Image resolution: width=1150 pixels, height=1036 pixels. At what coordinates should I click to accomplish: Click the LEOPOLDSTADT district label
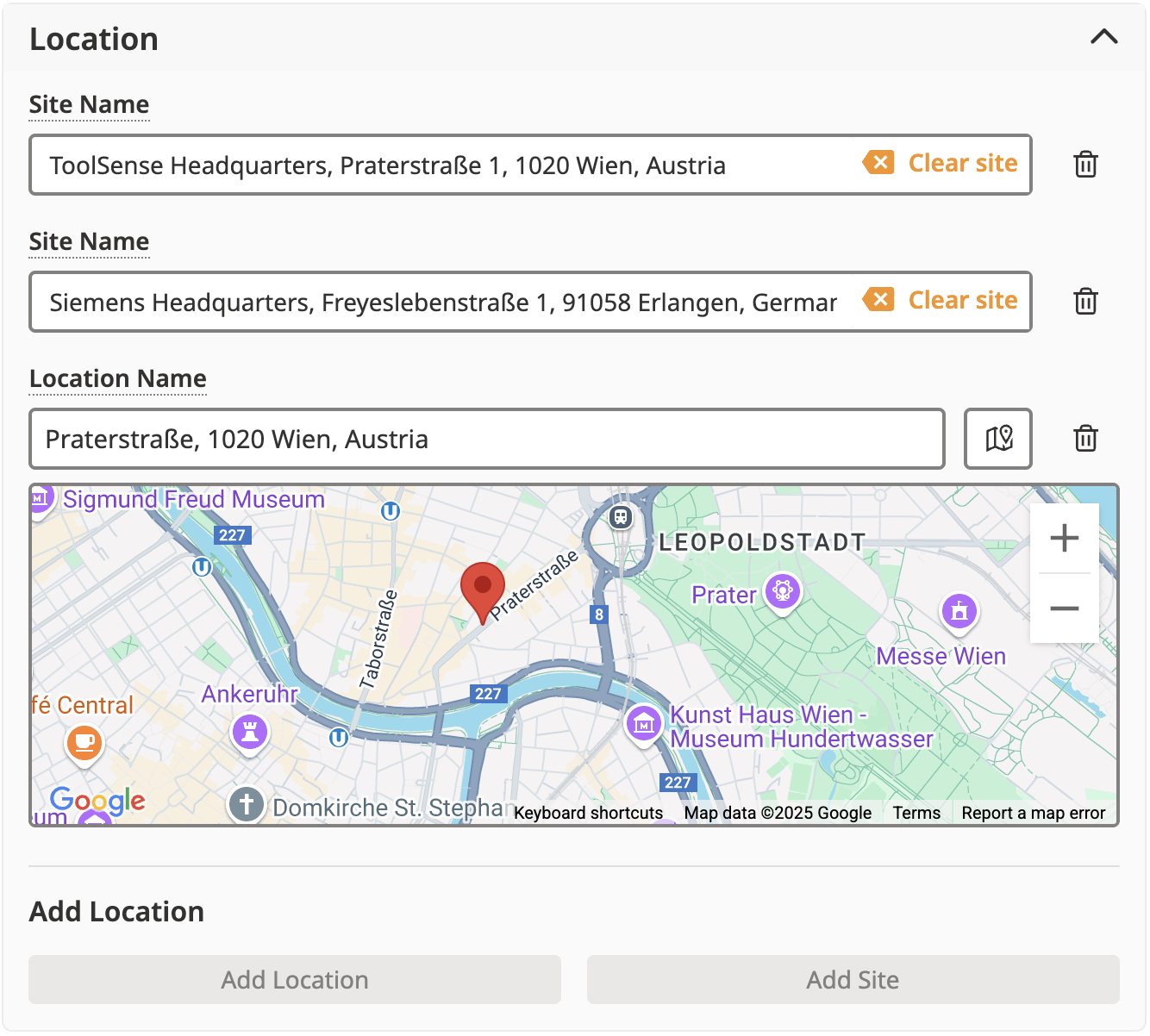coord(762,542)
